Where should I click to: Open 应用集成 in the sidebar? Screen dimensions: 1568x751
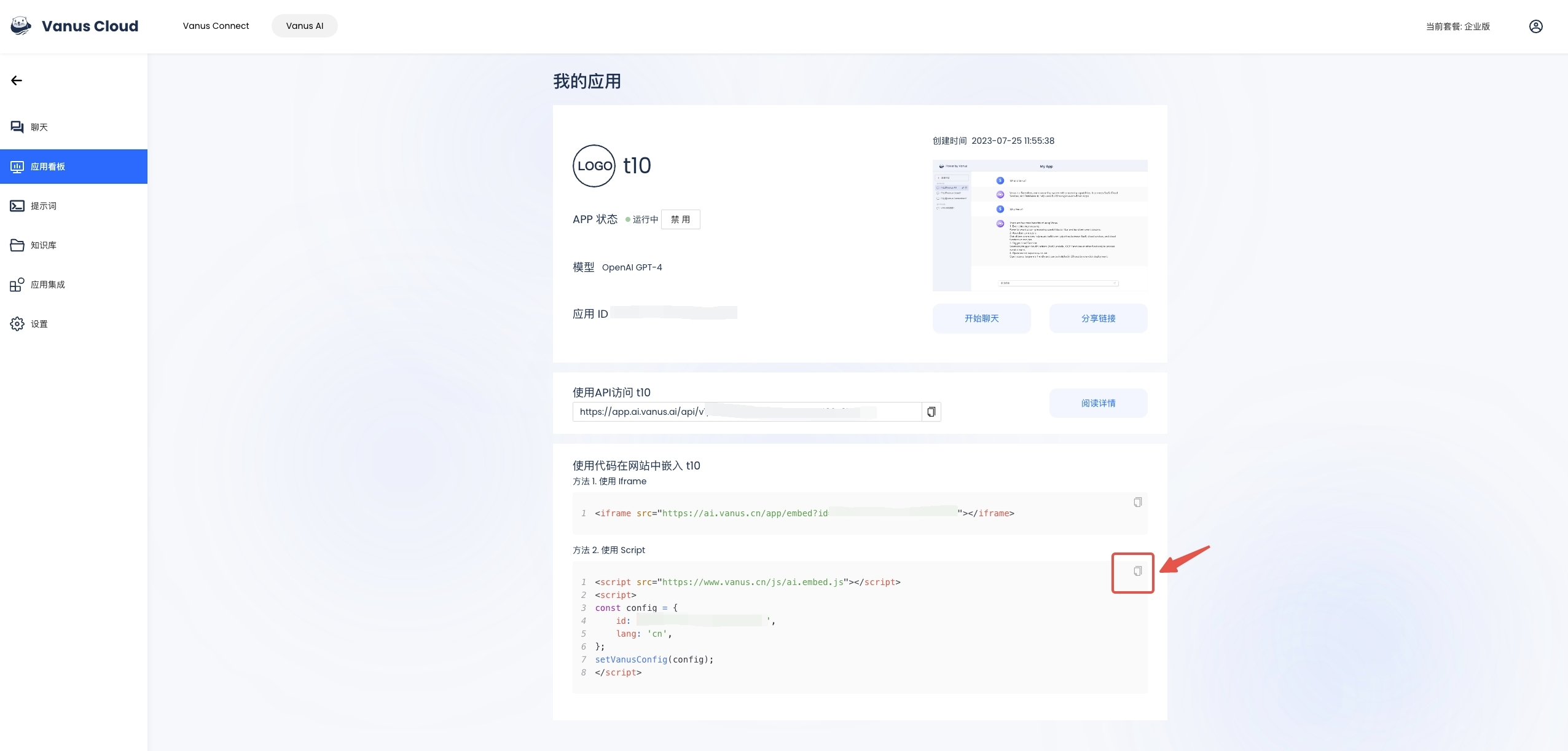[74, 285]
